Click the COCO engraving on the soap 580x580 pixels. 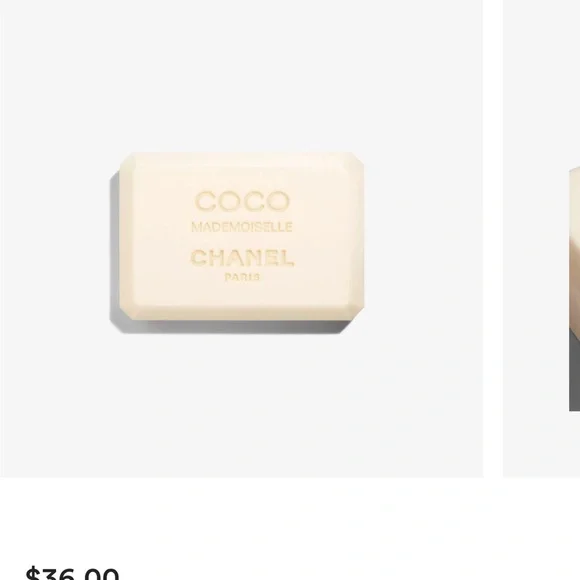tap(242, 201)
